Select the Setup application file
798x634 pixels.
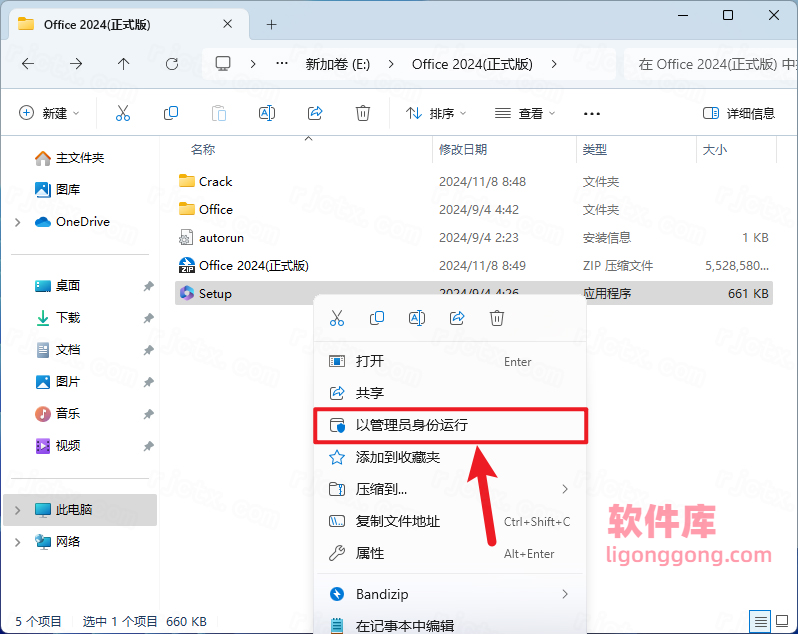click(x=473, y=294)
